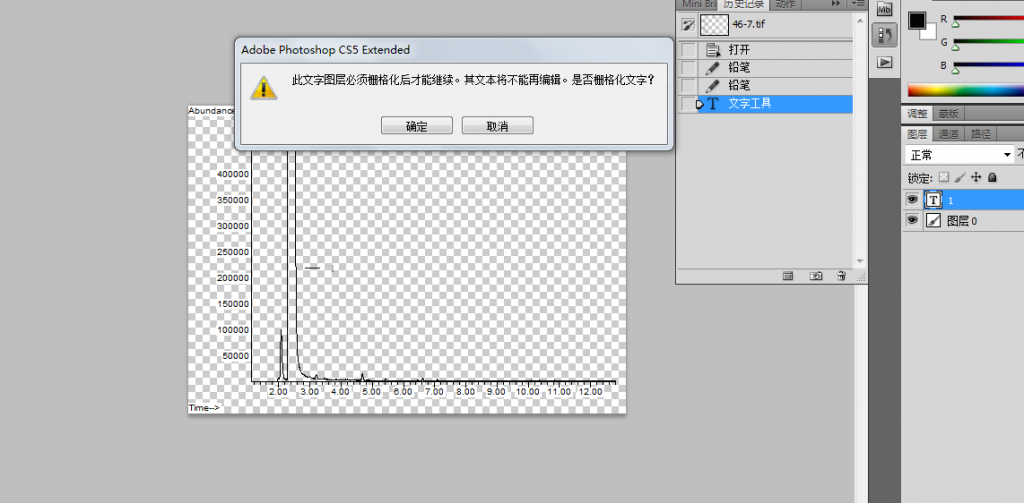Click the black foreground color swatch
The image size is (1024, 503).
(917, 20)
